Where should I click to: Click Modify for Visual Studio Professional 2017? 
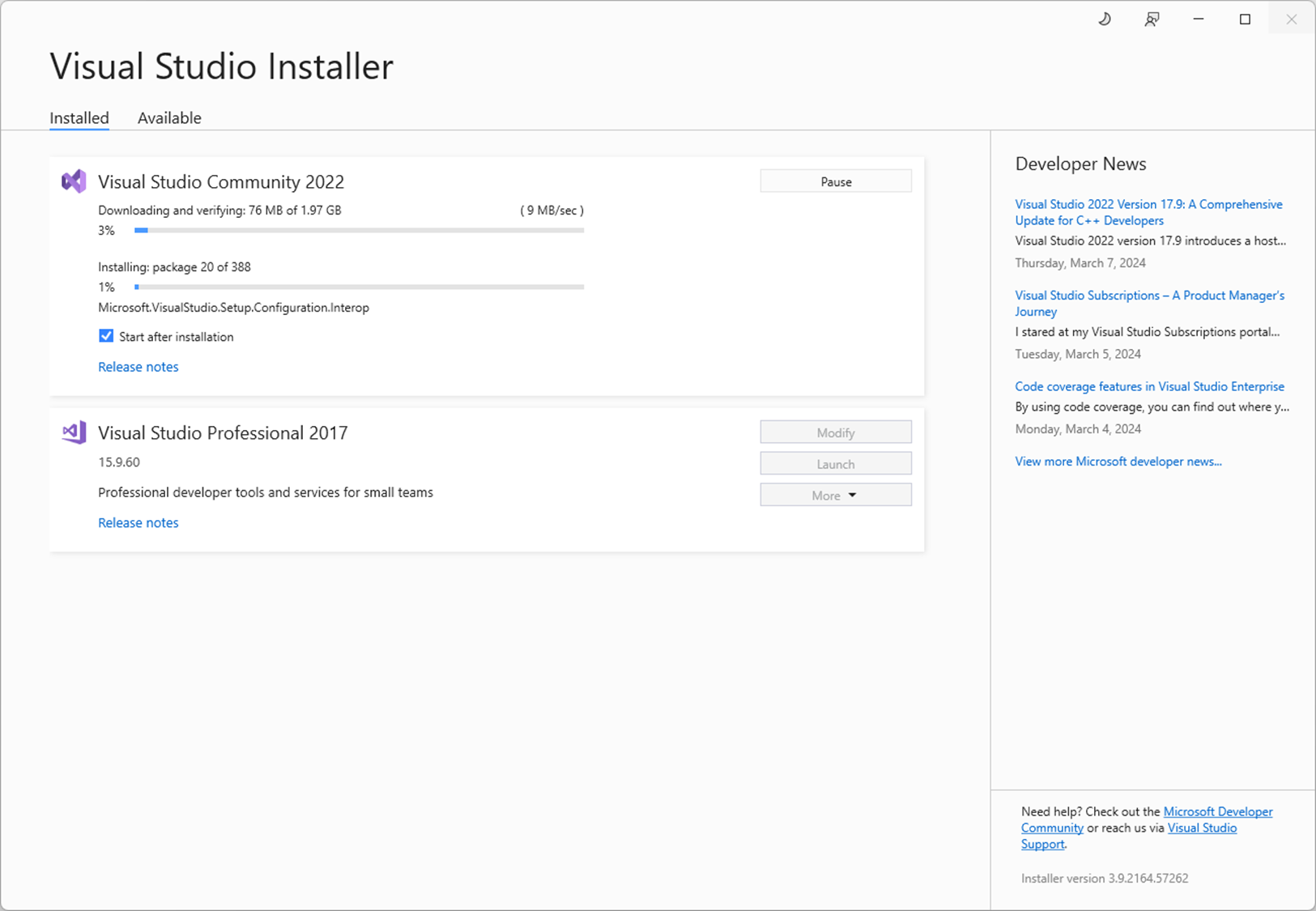[836, 432]
